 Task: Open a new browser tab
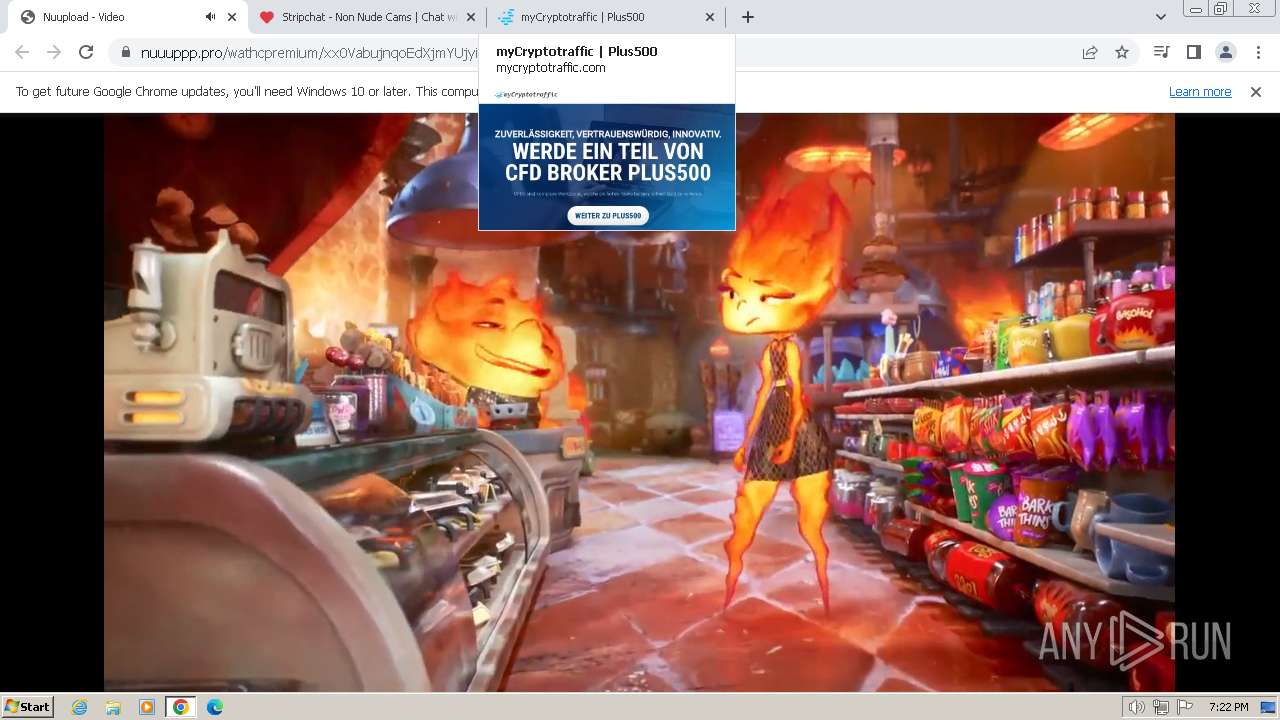(748, 17)
